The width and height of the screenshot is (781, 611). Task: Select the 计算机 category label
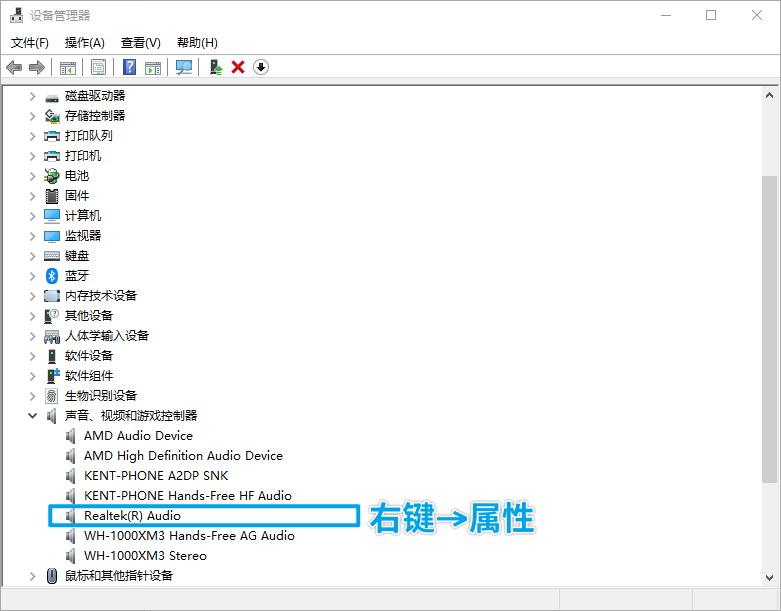pos(83,216)
